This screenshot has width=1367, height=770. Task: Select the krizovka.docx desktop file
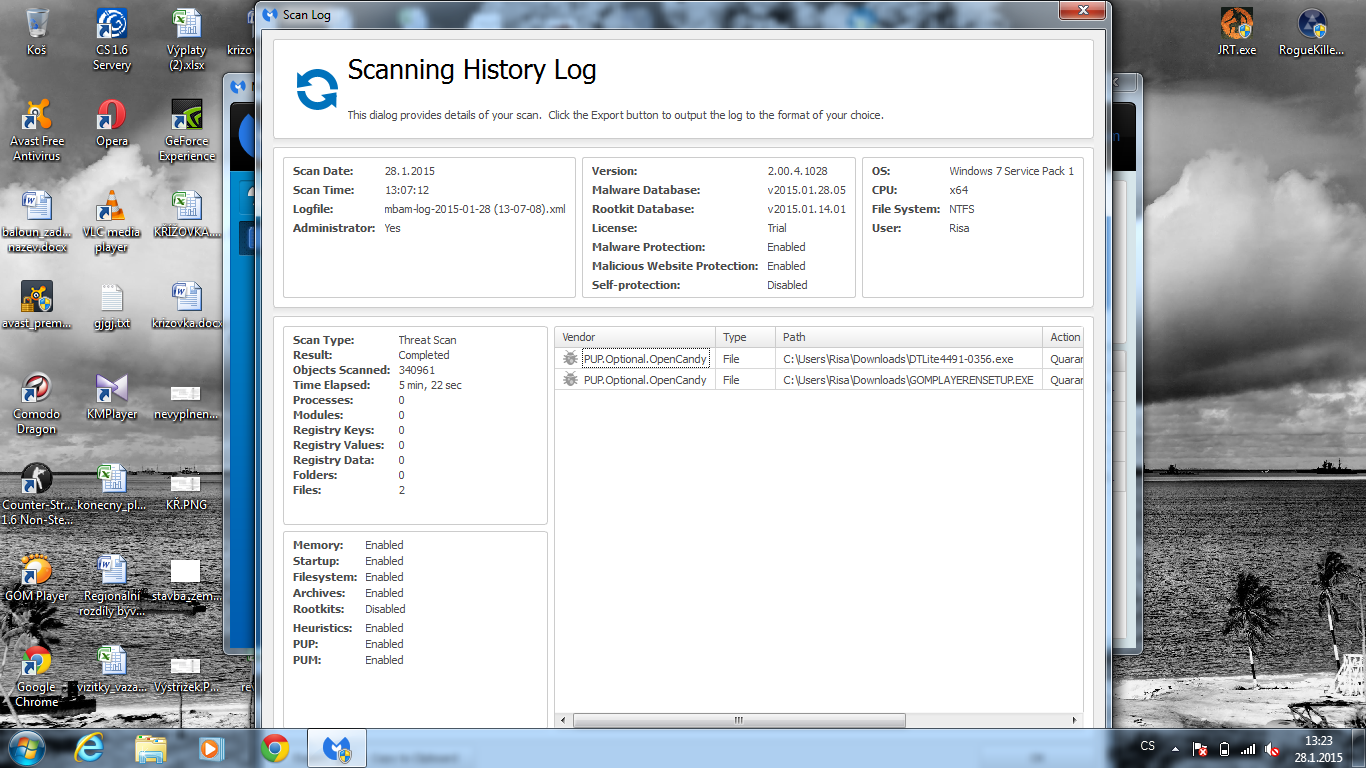click(x=187, y=305)
